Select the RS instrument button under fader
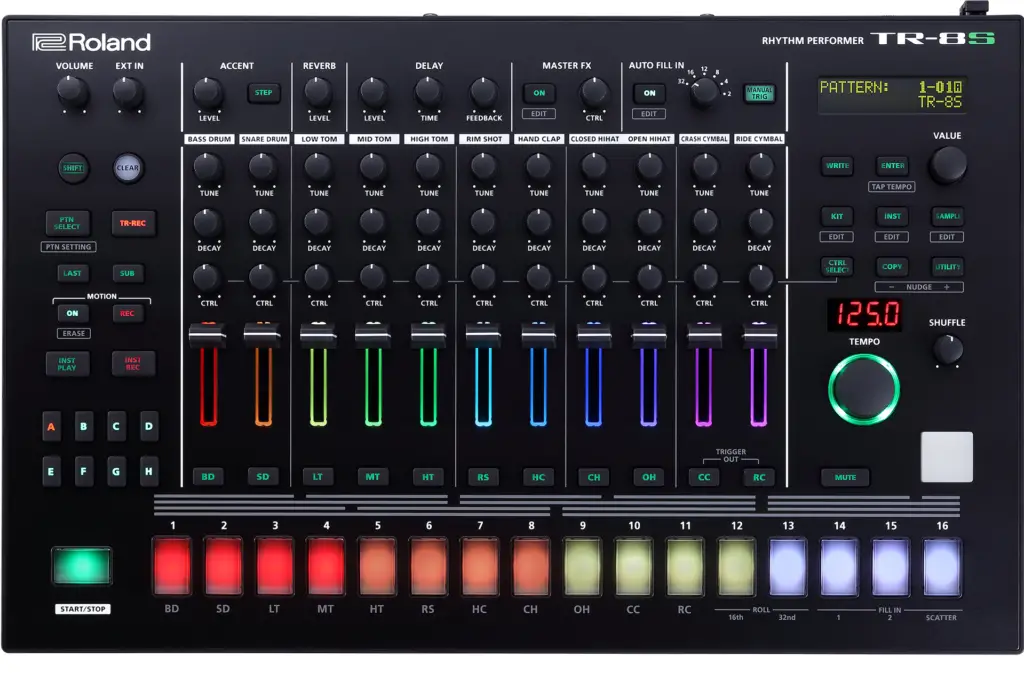The height and width of the screenshot is (673, 1024). click(483, 477)
